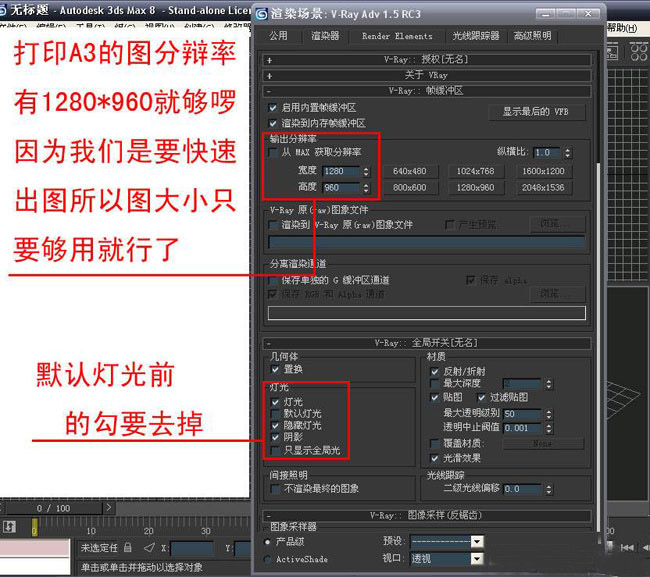
Task: Choose the 640x480 resolution preset
Action: click(410, 171)
